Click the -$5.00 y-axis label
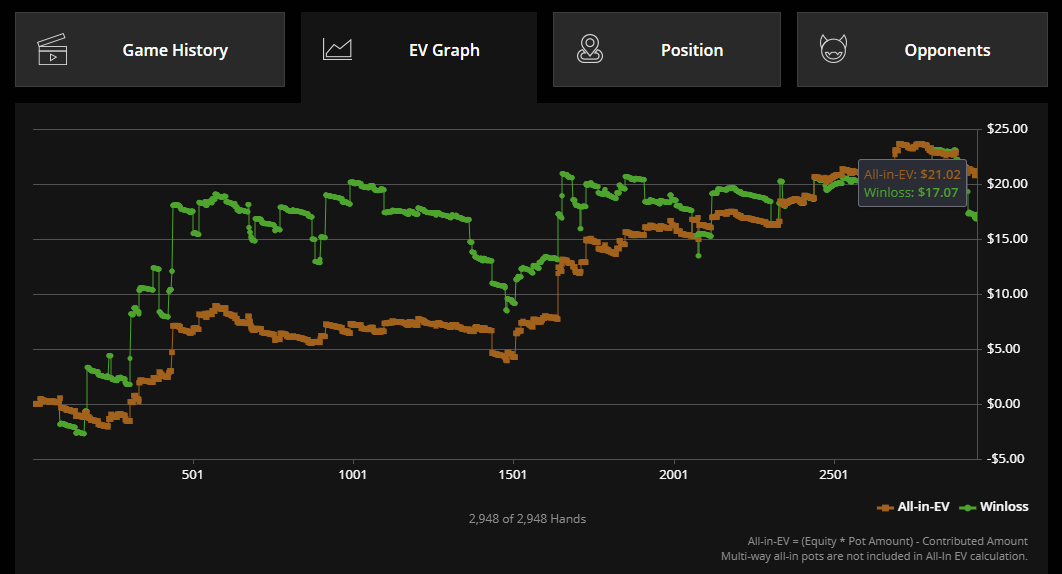Screen dimensions: 1062x574 [1004, 459]
